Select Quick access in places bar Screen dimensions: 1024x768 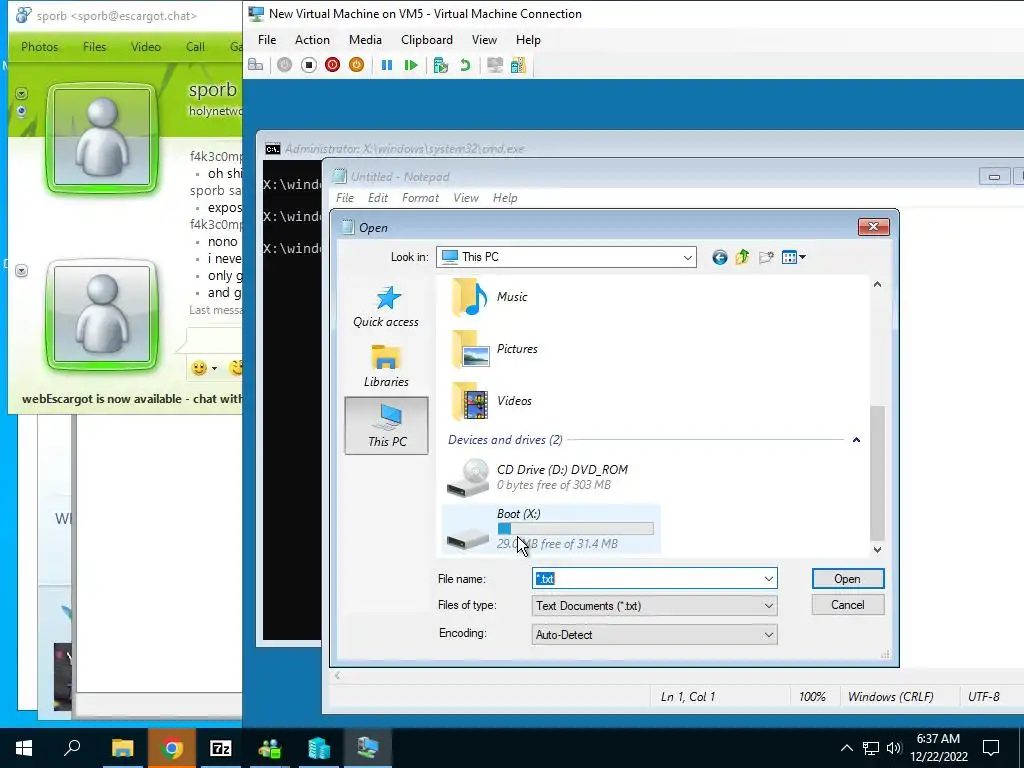(x=386, y=307)
